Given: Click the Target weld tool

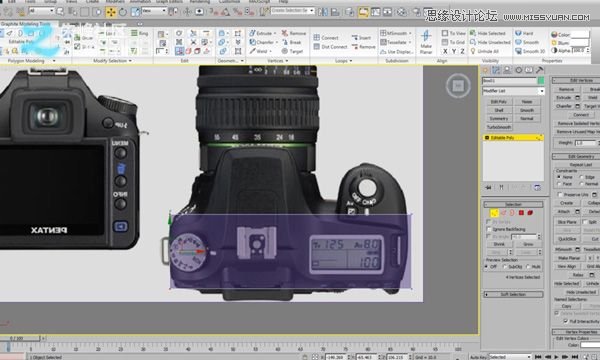Looking at the screenshot, I should 292,51.
